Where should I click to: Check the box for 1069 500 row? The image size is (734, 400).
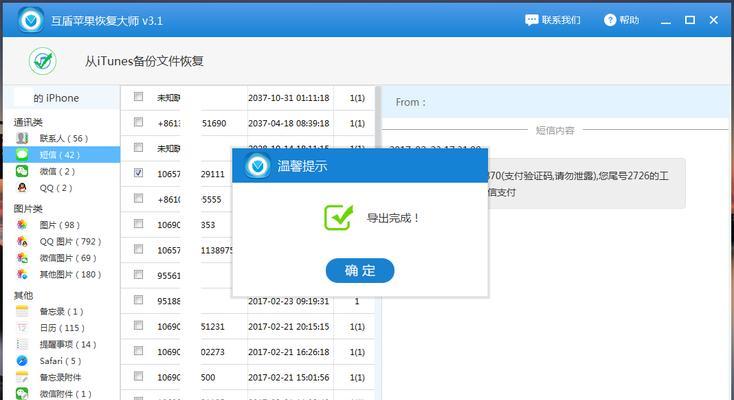pos(138,376)
